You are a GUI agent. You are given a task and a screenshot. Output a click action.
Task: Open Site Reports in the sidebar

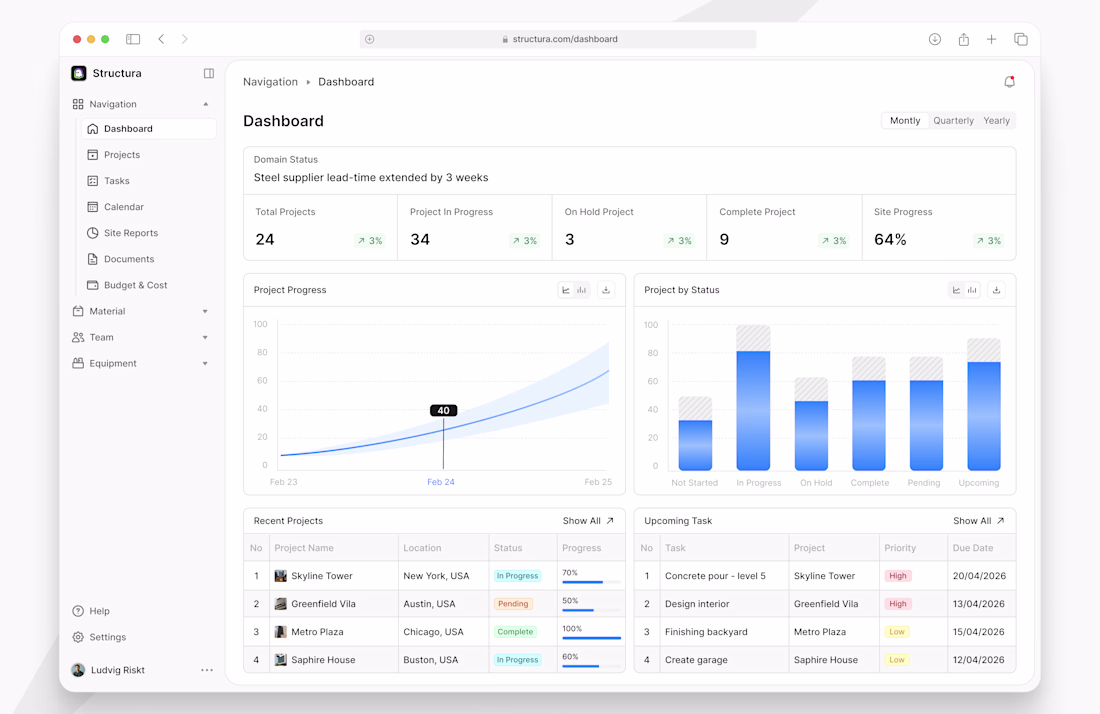(x=148, y=232)
